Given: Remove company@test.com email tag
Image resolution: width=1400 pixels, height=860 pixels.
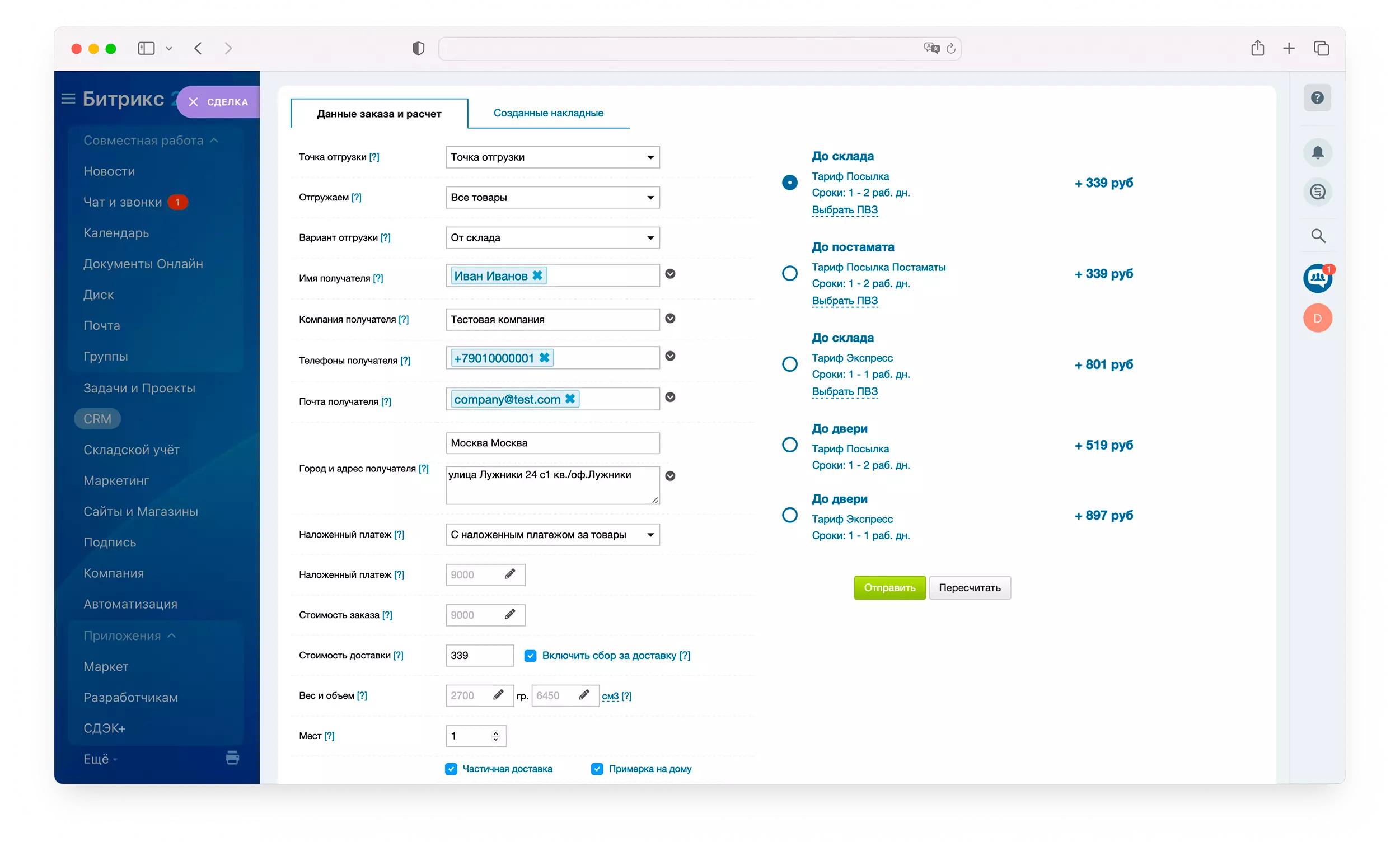Looking at the screenshot, I should [571, 399].
